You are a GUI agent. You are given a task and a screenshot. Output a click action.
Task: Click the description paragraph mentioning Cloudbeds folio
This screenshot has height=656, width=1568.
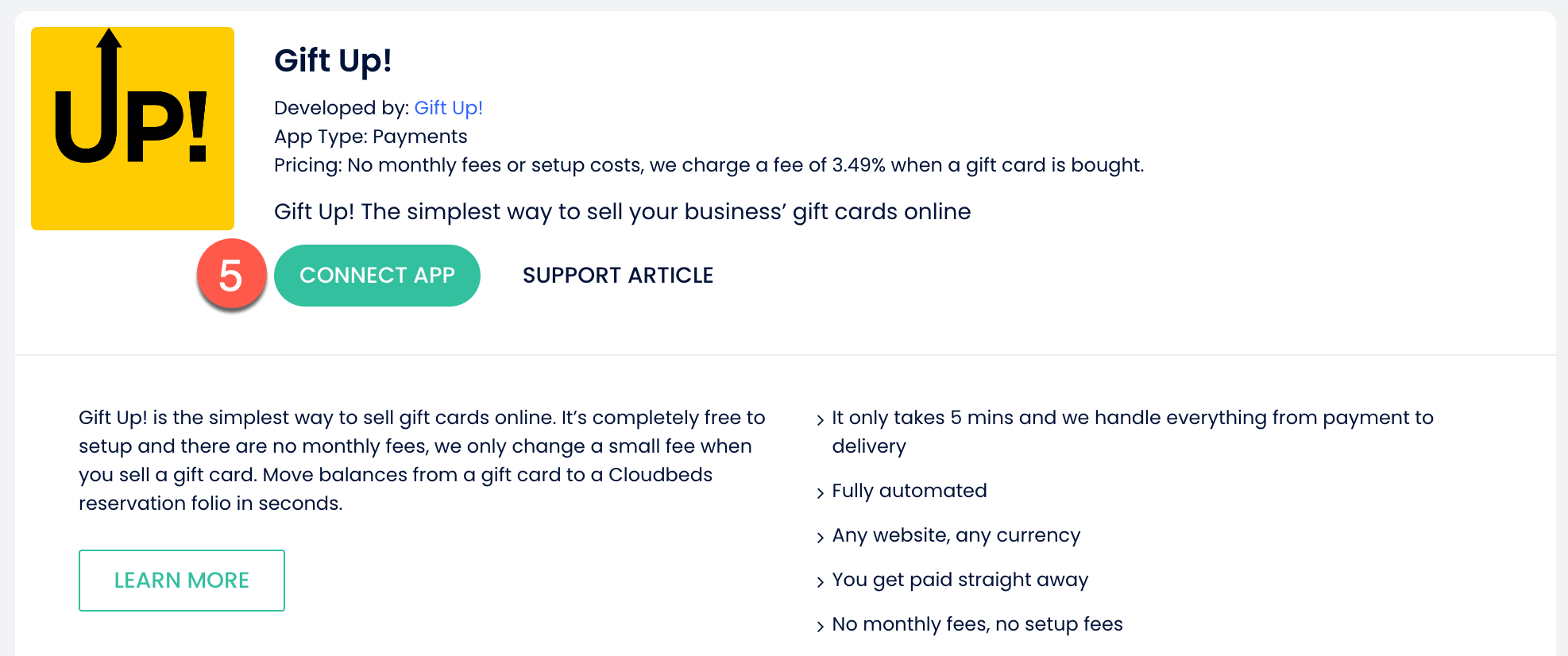point(421,461)
